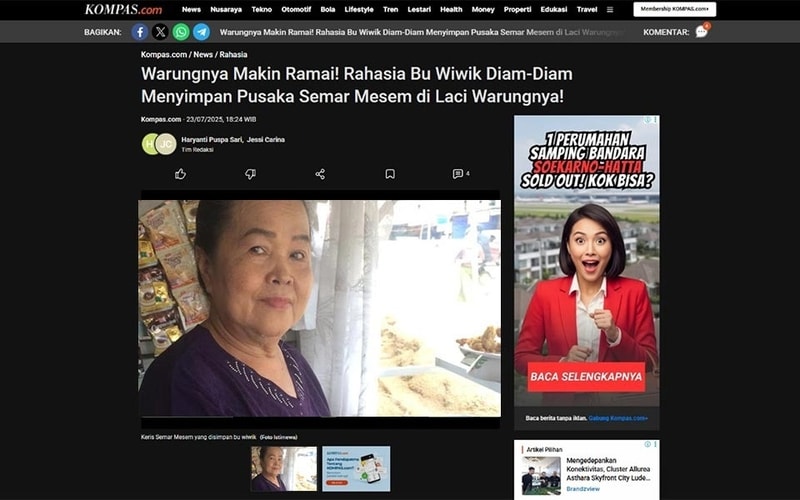Click the share icon below author names
This screenshot has height=500, width=800.
[x=320, y=174]
